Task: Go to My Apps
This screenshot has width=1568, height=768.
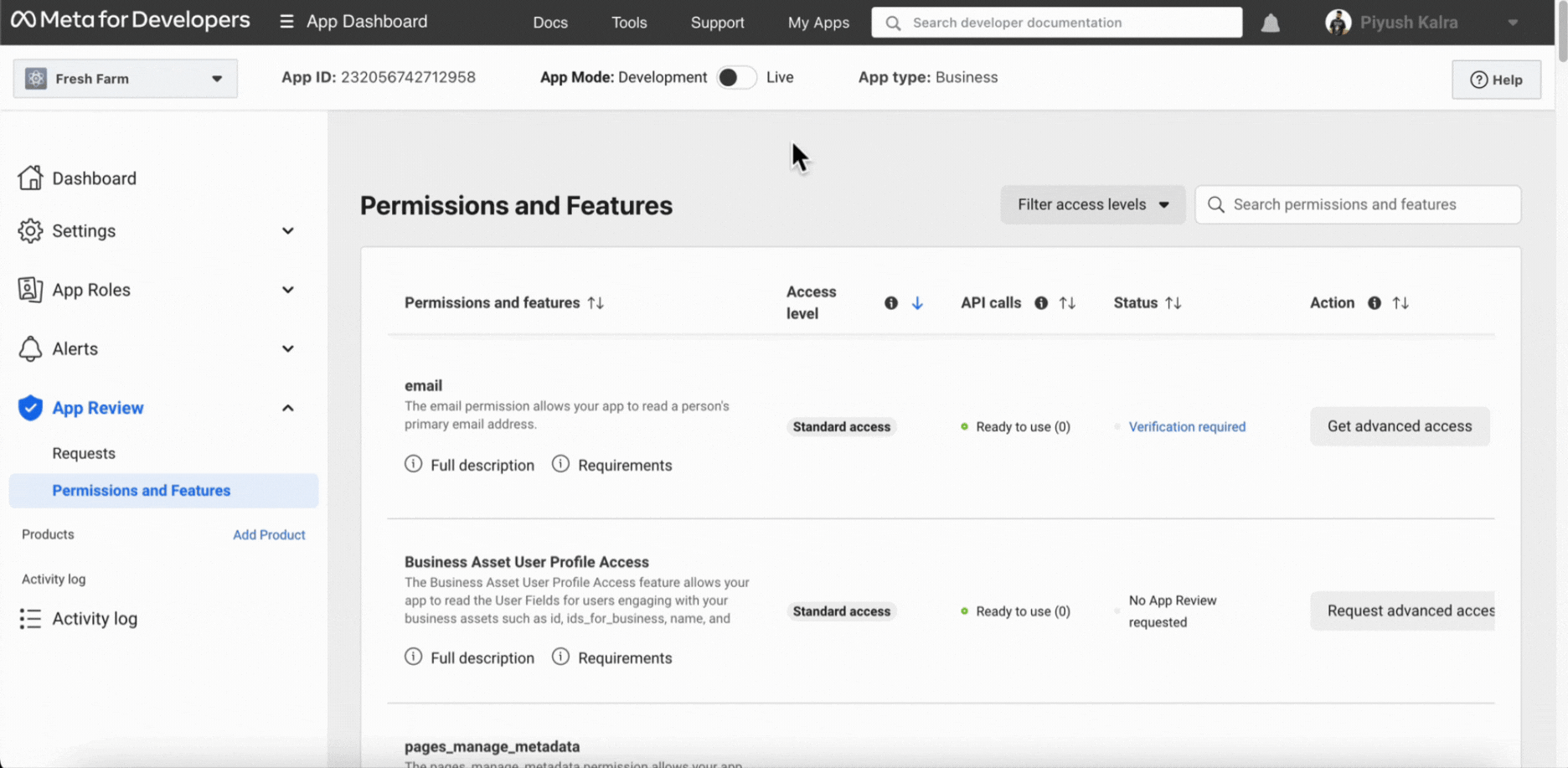Action: [818, 23]
